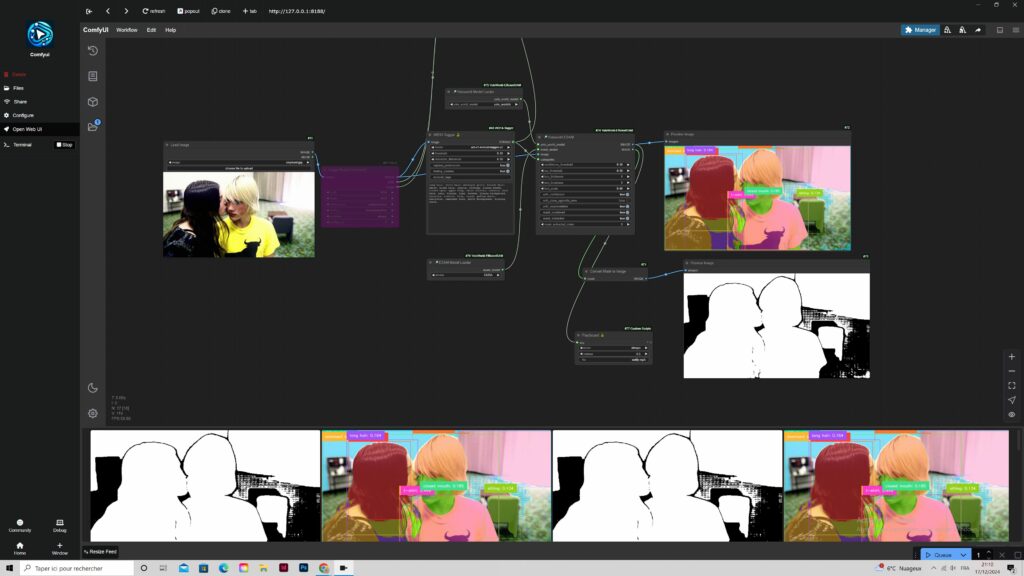1024x576 pixels.
Task: Zoom in on the canvas with plus icon
Action: point(1011,357)
